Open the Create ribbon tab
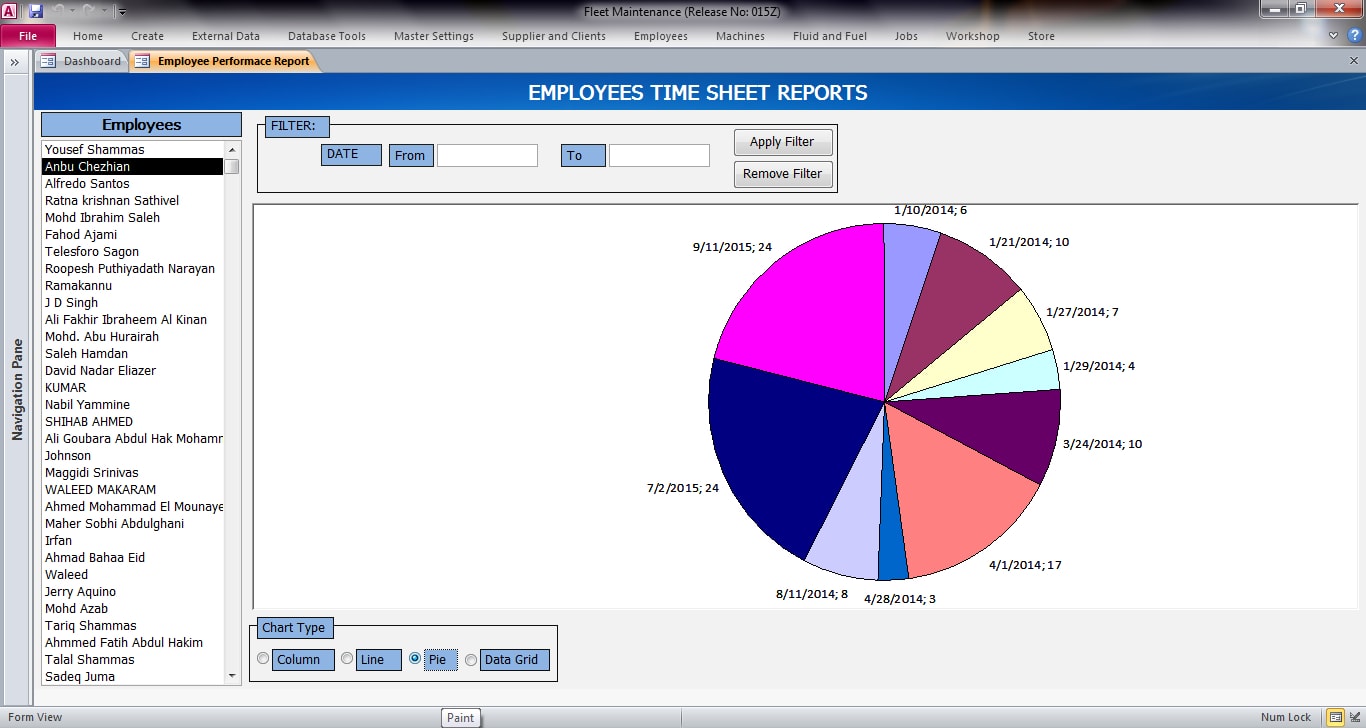Screen dimensions: 1366x728 click(147, 36)
